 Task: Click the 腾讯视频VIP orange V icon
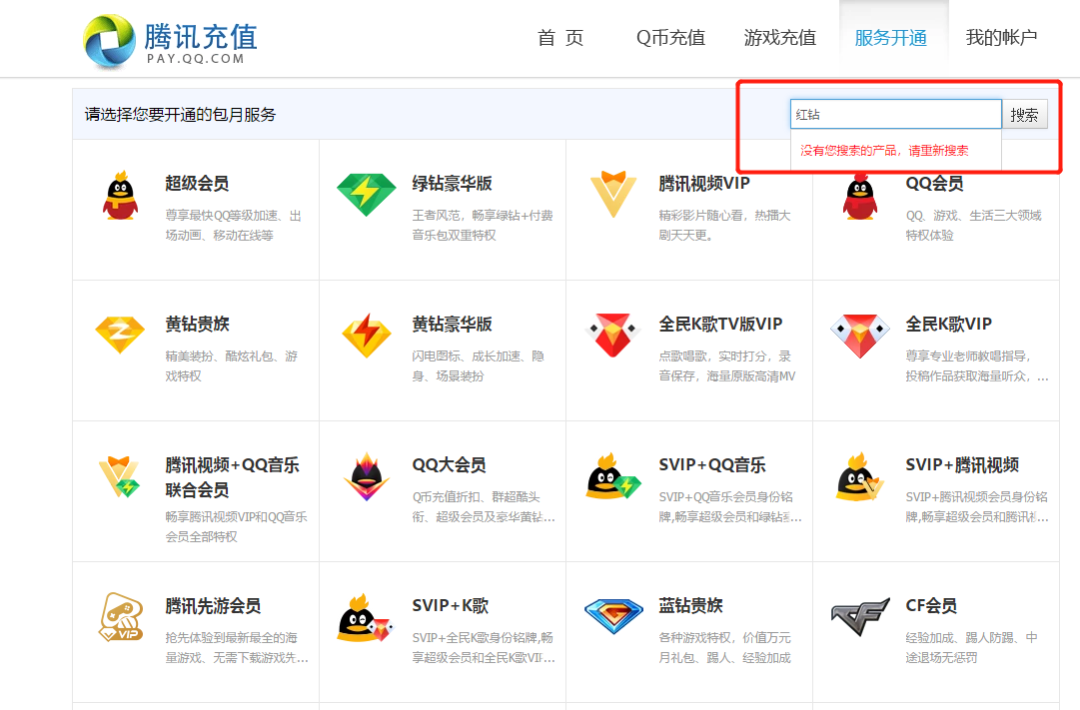(x=613, y=194)
